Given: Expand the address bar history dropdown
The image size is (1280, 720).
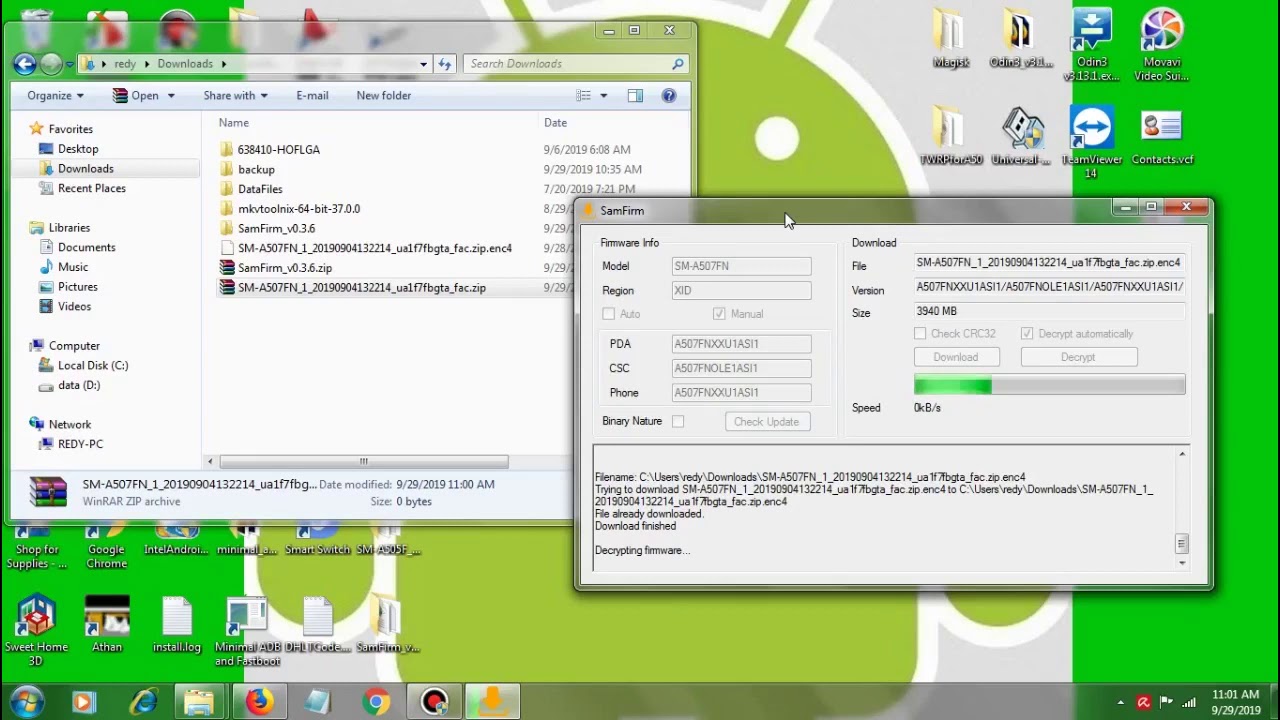Looking at the screenshot, I should [424, 64].
